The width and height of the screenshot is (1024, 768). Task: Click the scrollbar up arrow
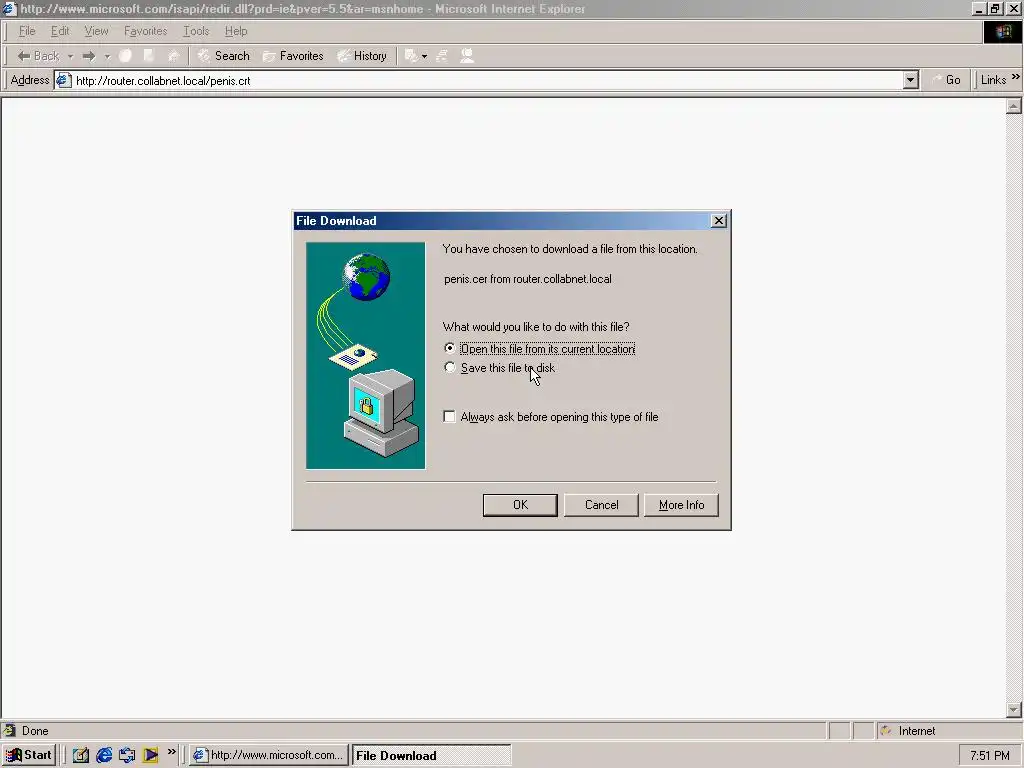[x=1014, y=106]
